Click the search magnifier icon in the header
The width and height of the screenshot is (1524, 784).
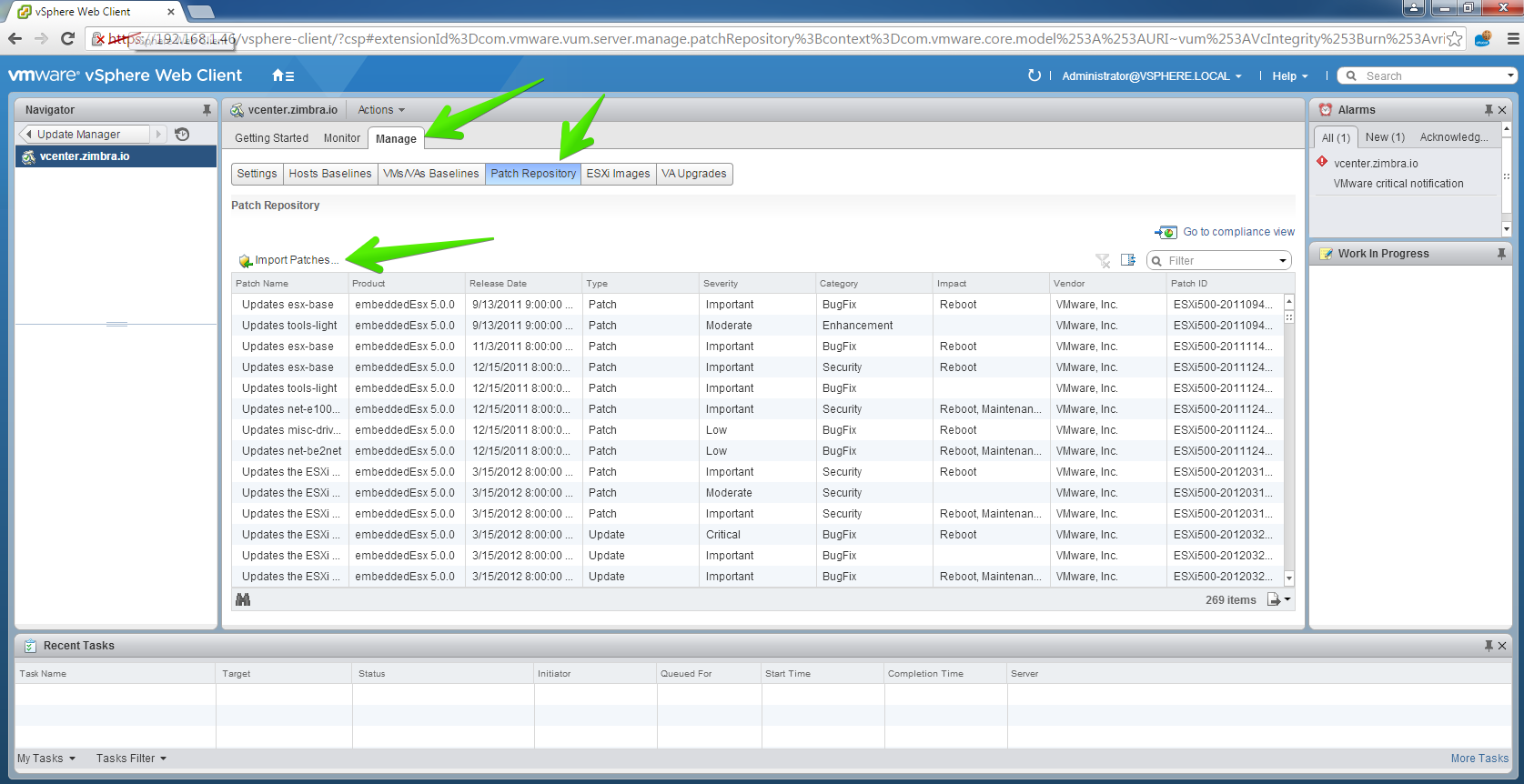[1351, 76]
